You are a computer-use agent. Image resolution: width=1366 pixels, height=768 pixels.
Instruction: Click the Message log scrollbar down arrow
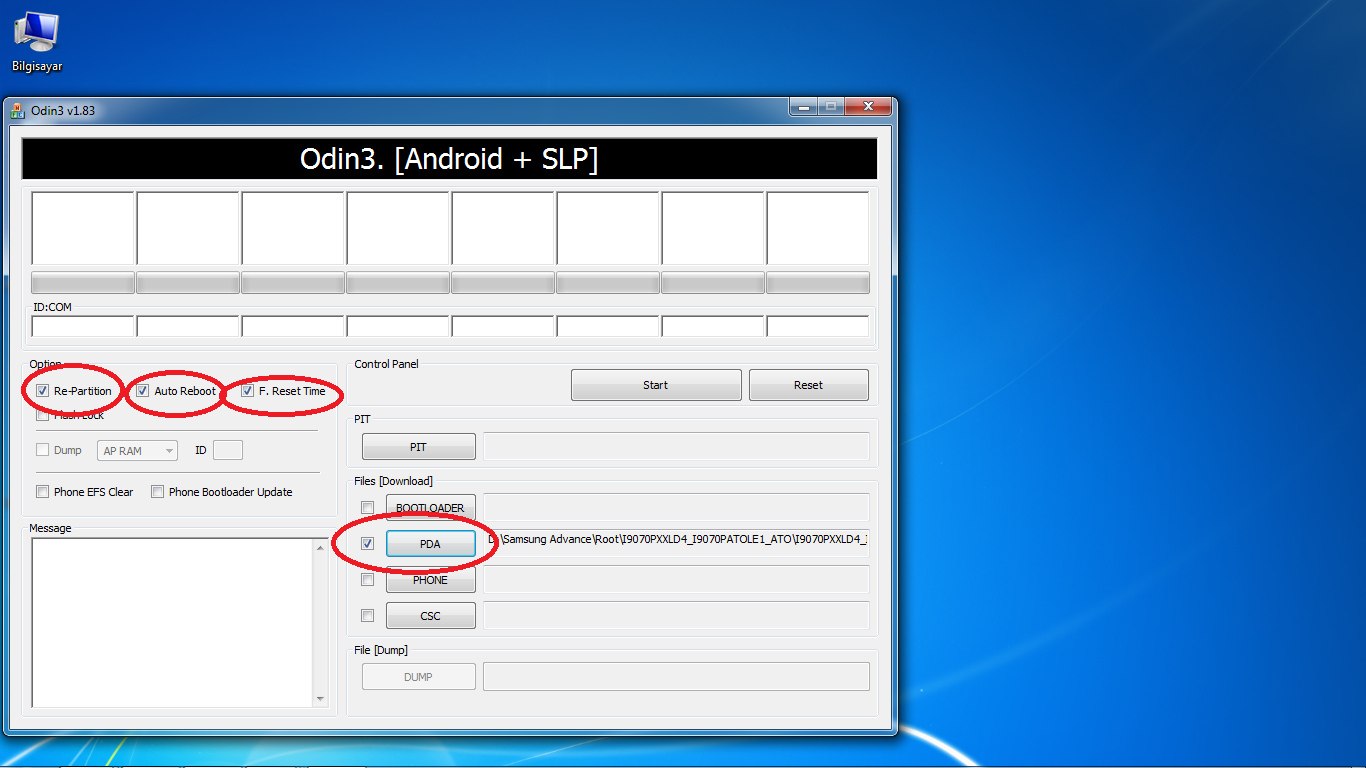pos(320,699)
